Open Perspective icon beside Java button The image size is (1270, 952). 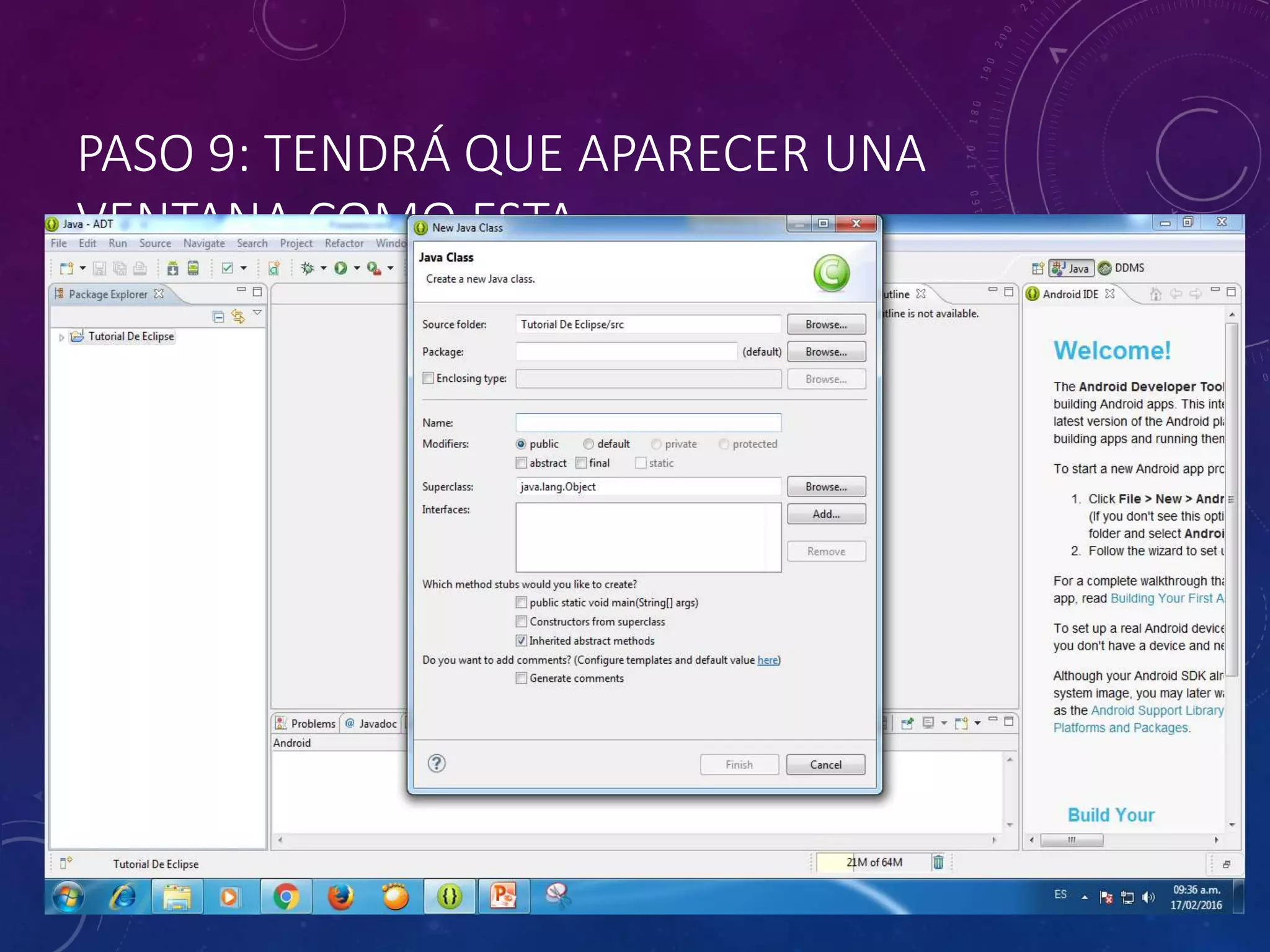point(1037,268)
